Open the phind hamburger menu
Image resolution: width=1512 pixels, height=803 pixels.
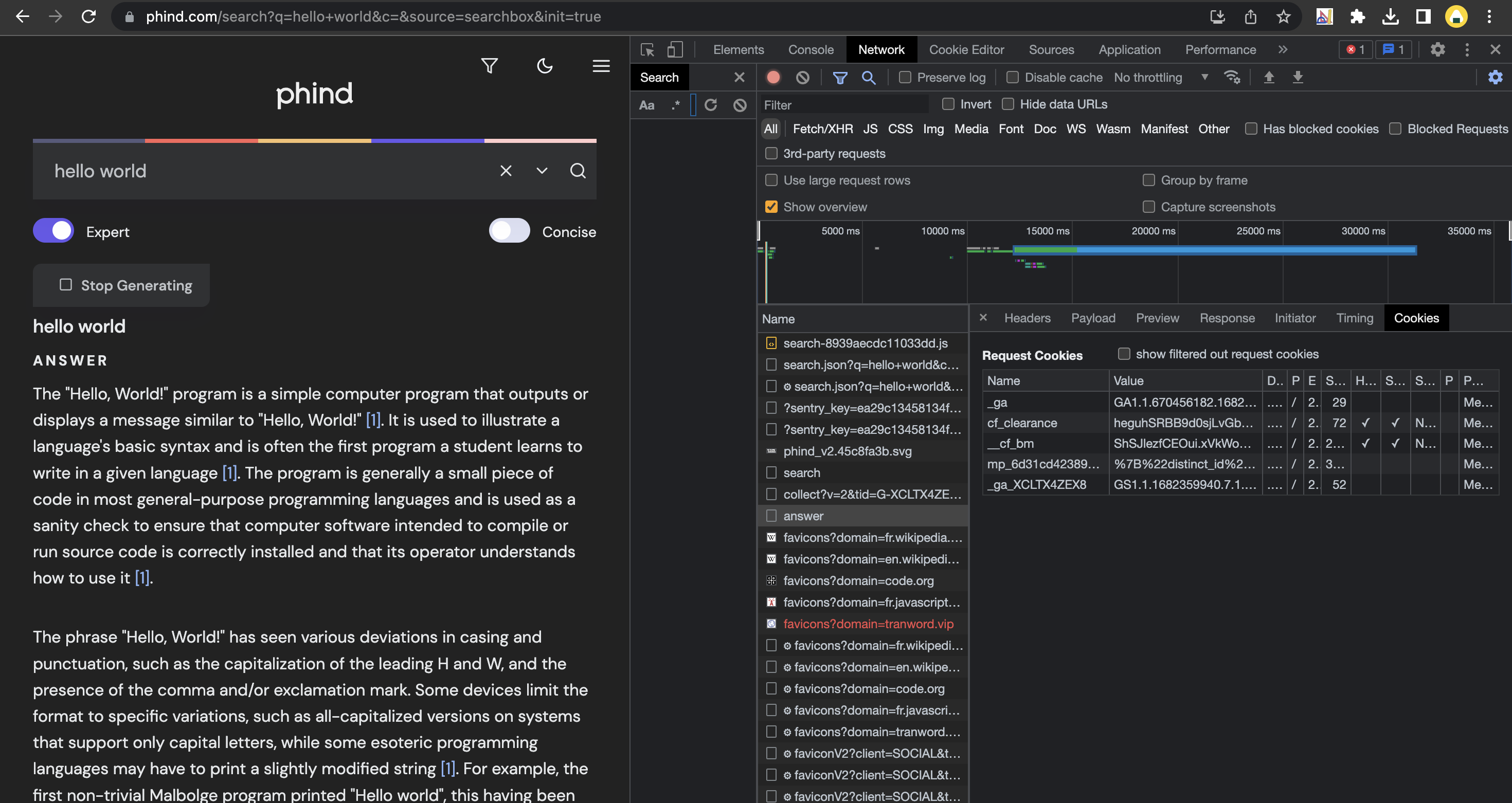pyautogui.click(x=601, y=66)
